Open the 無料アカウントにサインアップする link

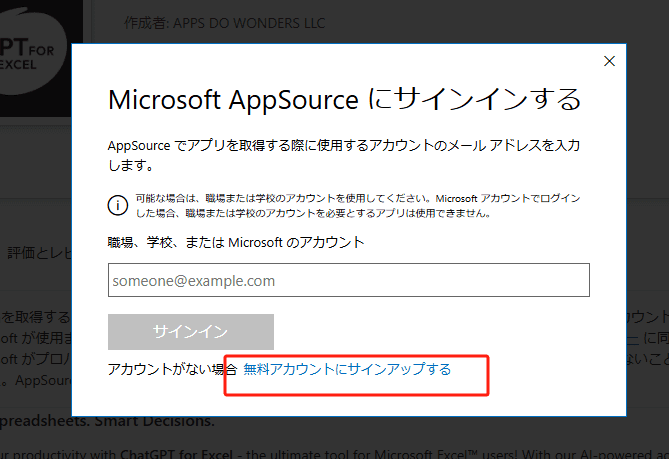point(347,369)
